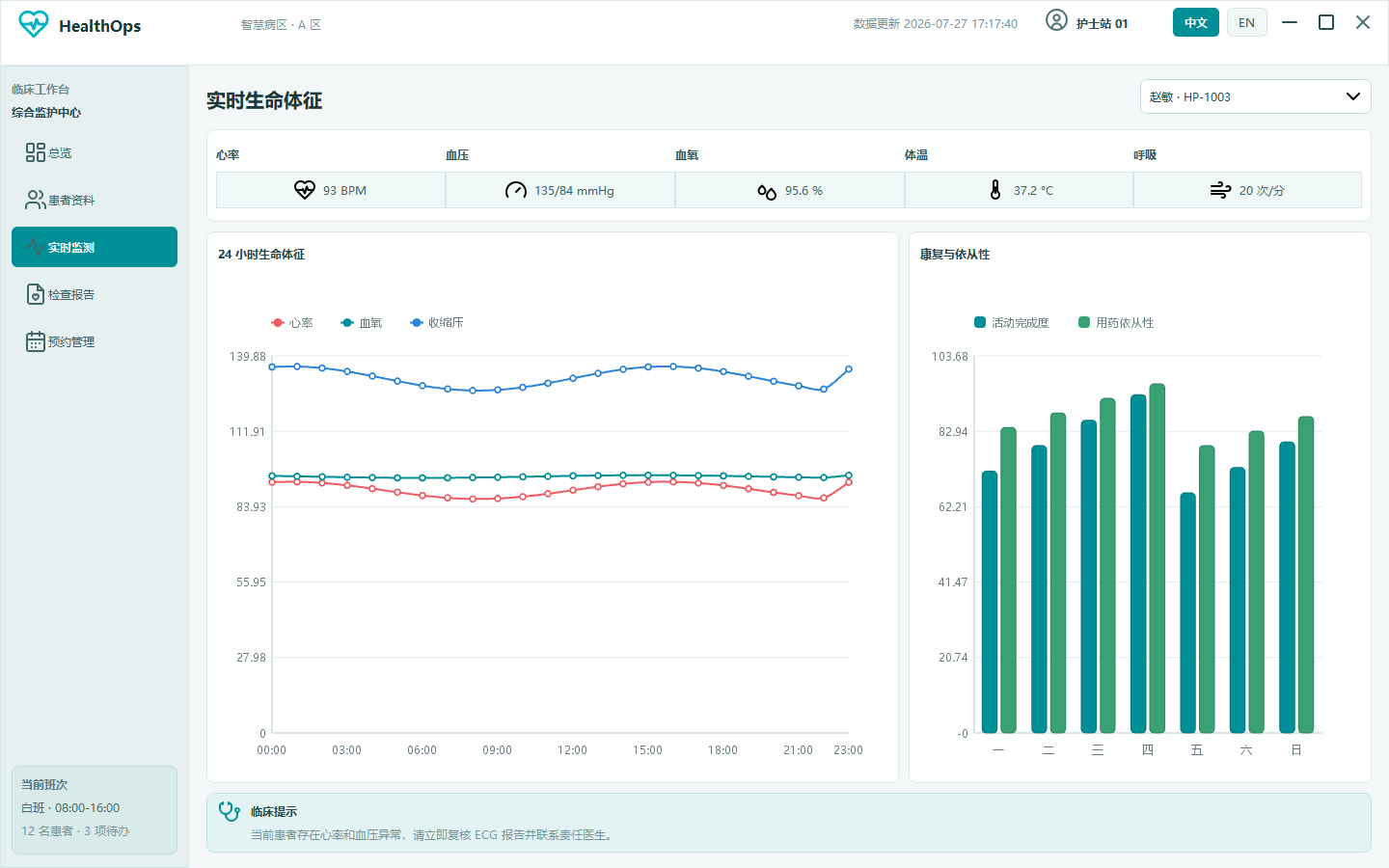
Task: Click the blood oxygen droplets icon
Action: (x=767, y=190)
